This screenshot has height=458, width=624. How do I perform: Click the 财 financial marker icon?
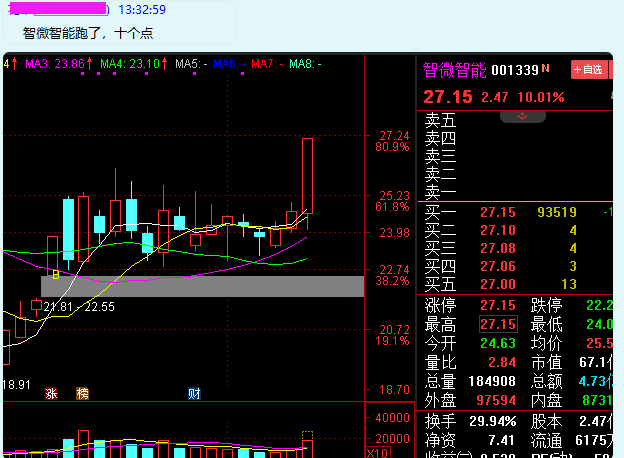click(194, 394)
